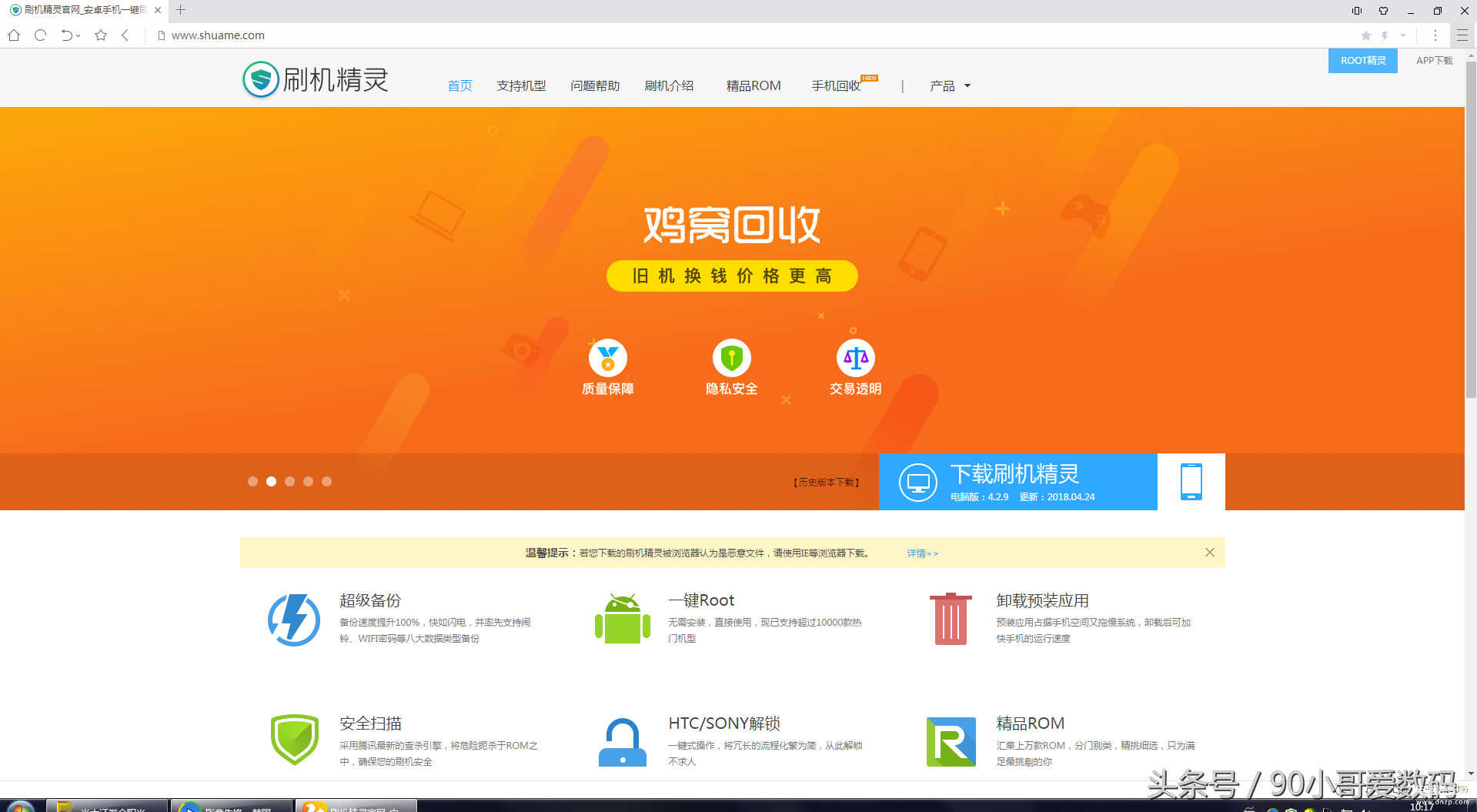This screenshot has height=812, width=1477.
Task: Click the green R 精品ROM icon
Action: pos(951,742)
